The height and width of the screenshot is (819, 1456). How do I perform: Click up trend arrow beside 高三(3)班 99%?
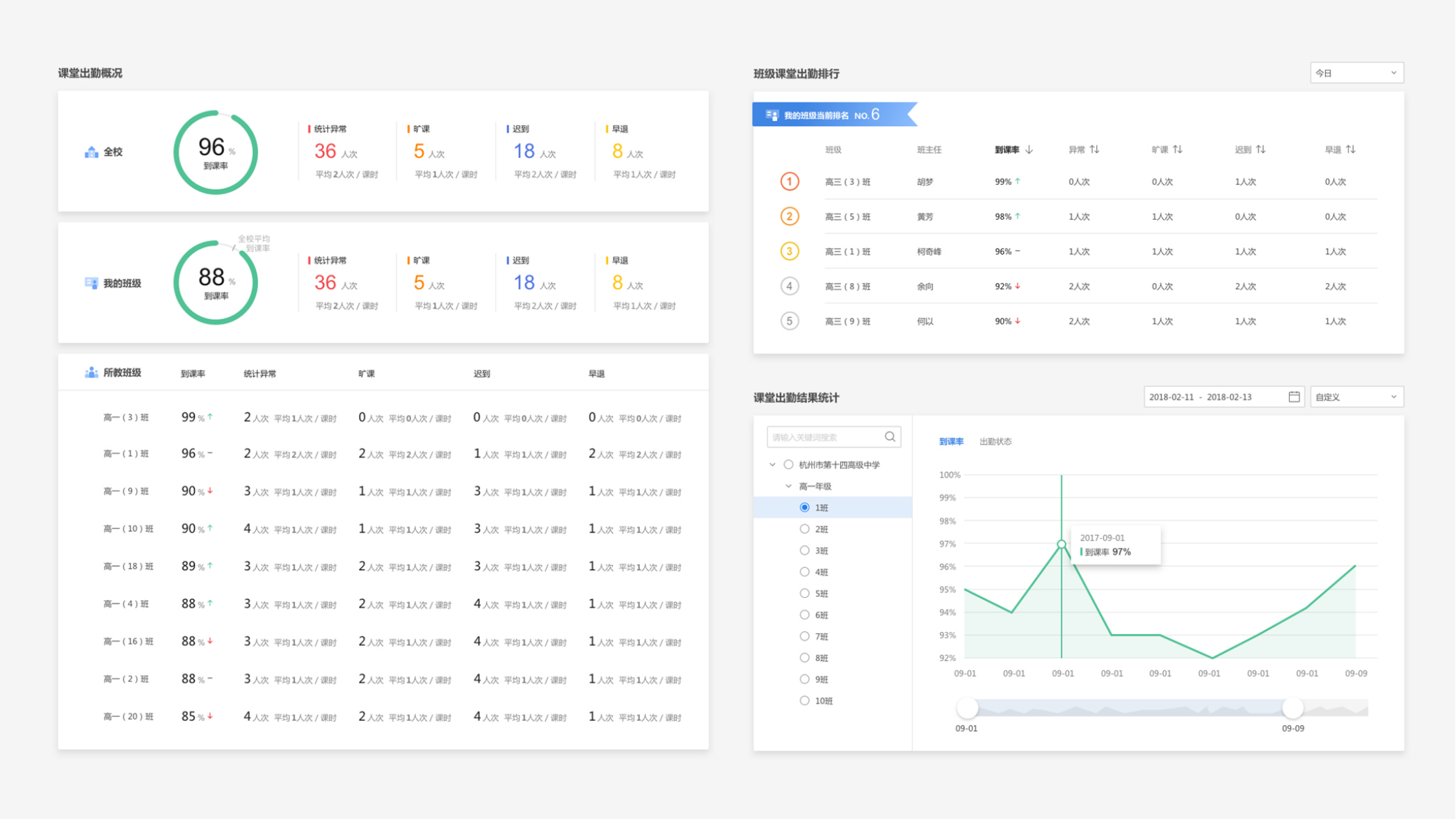click(x=1018, y=181)
